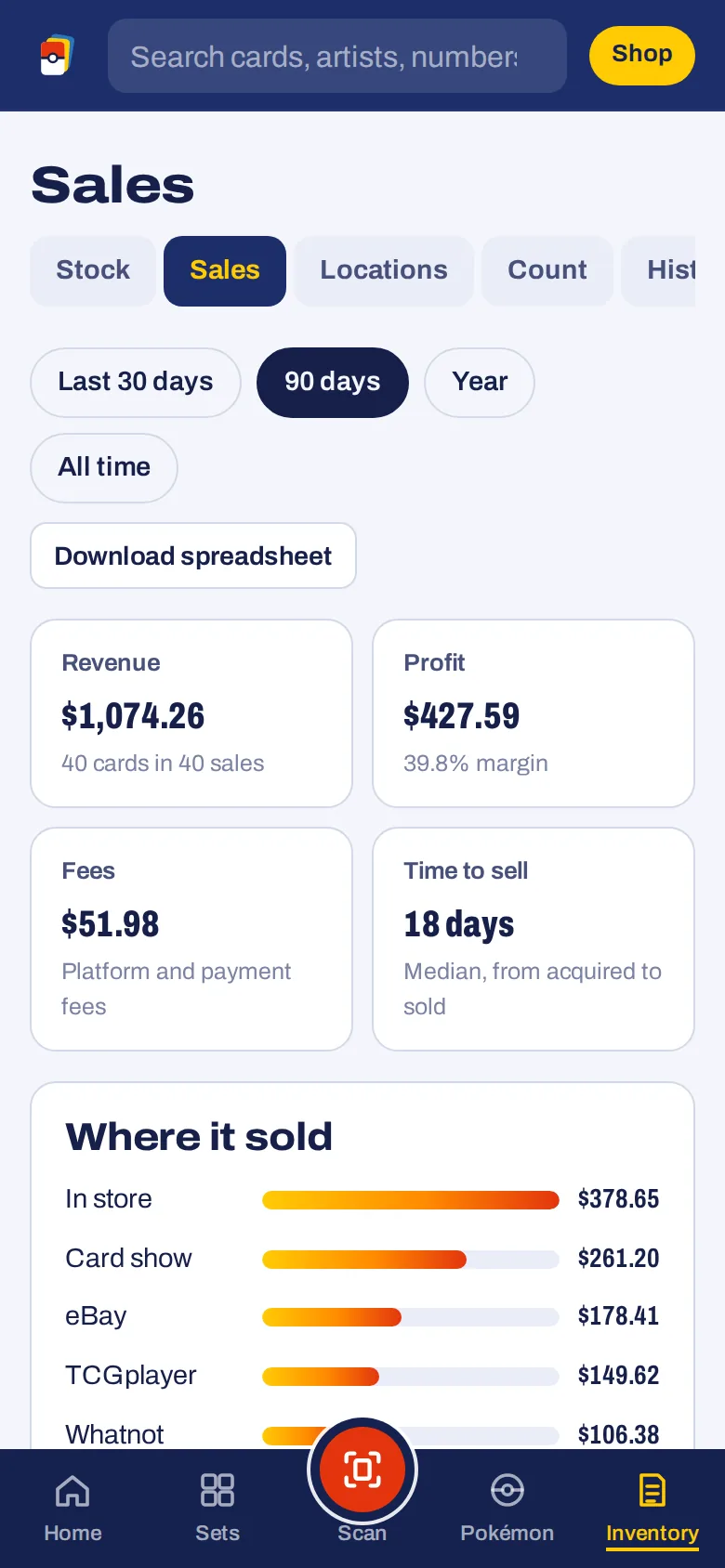Screen dimensions: 725x1568
Task: Click the Card show sales bar
Action: pyautogui.click(x=411, y=1260)
